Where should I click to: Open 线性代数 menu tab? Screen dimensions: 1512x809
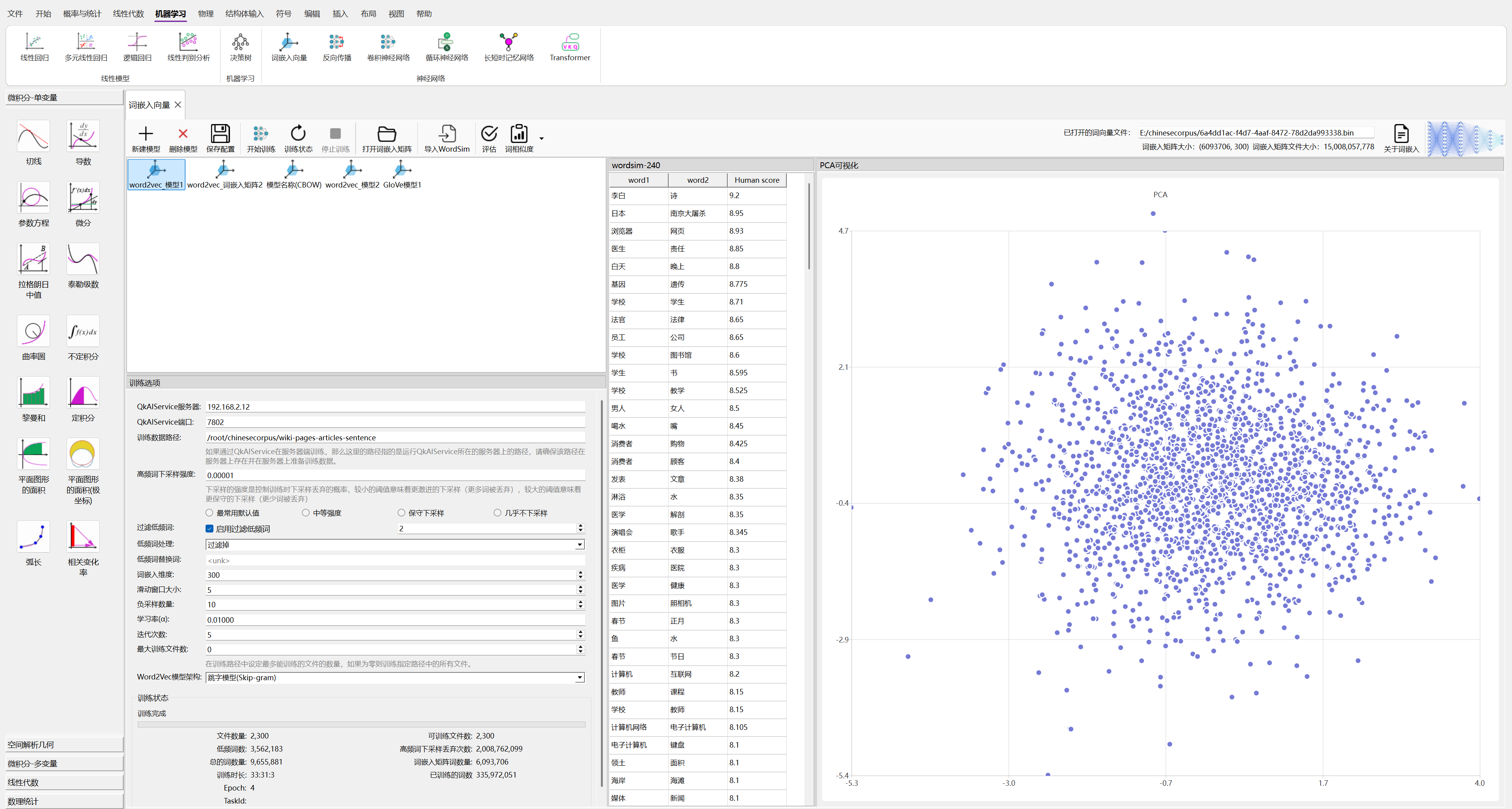pyautogui.click(x=128, y=13)
